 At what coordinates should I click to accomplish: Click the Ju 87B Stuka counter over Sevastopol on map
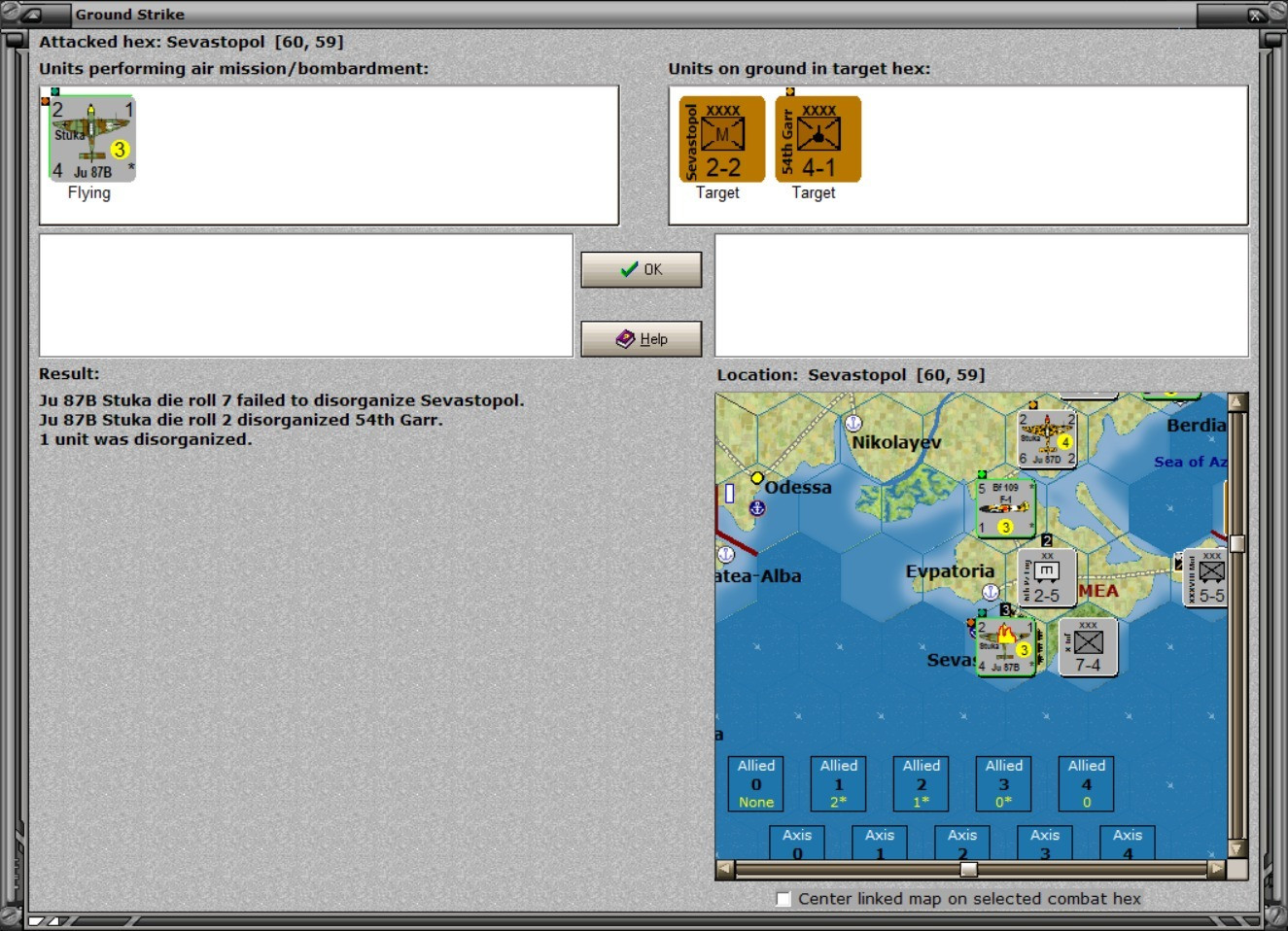[x=1005, y=646]
